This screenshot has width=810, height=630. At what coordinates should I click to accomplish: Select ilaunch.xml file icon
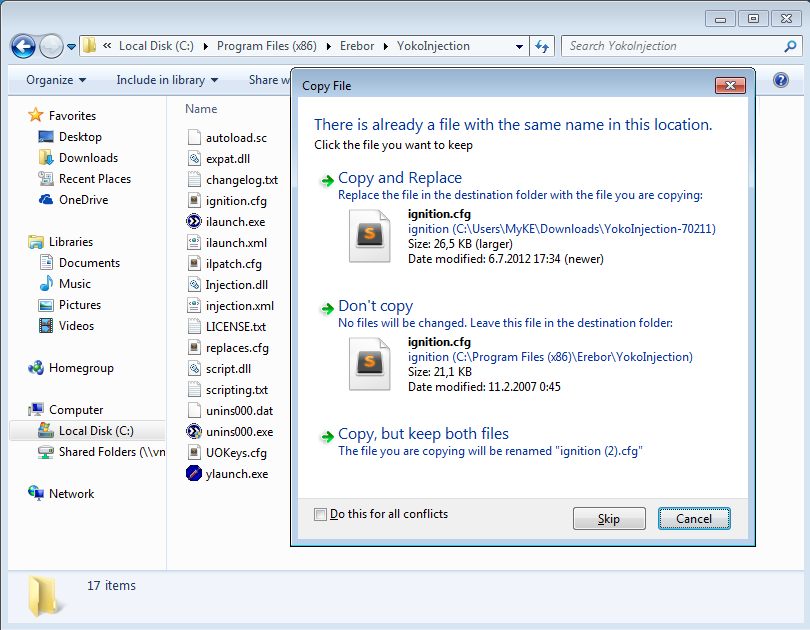click(x=194, y=243)
